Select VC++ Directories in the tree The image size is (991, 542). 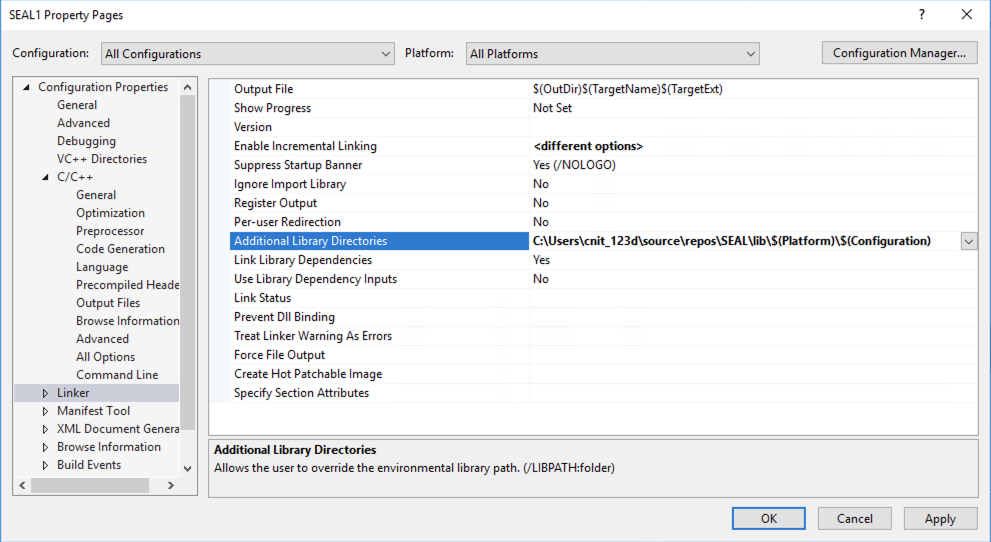[x=101, y=159]
